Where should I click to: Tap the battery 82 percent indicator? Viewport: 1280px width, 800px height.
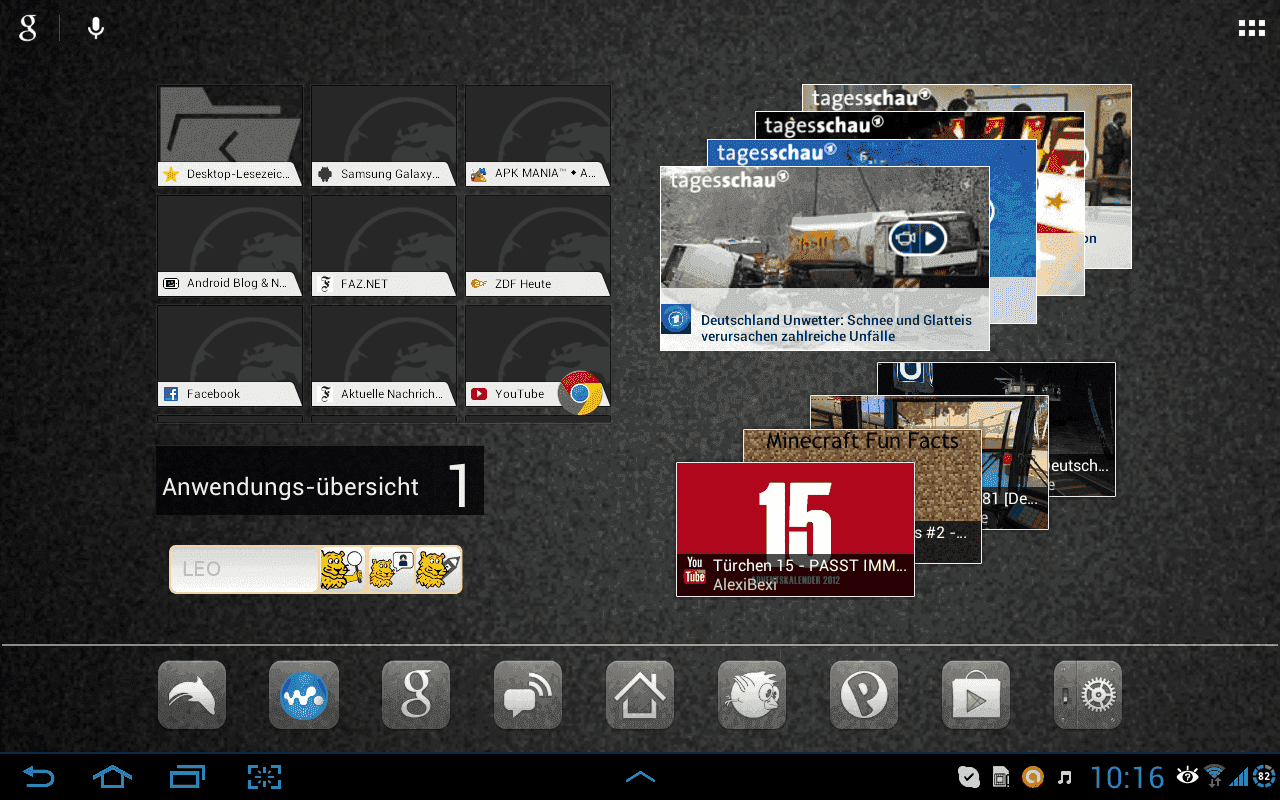click(x=1264, y=776)
